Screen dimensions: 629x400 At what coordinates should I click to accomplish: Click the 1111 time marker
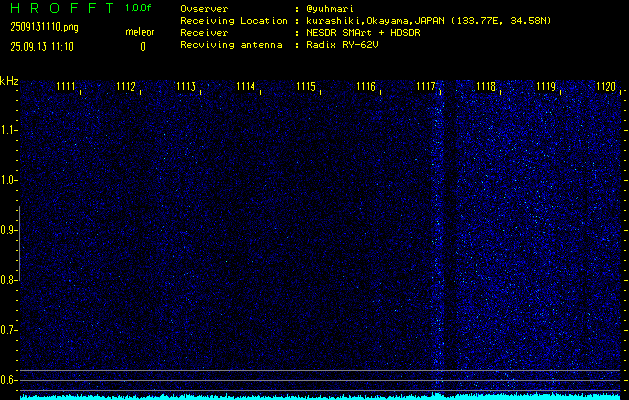[66, 86]
